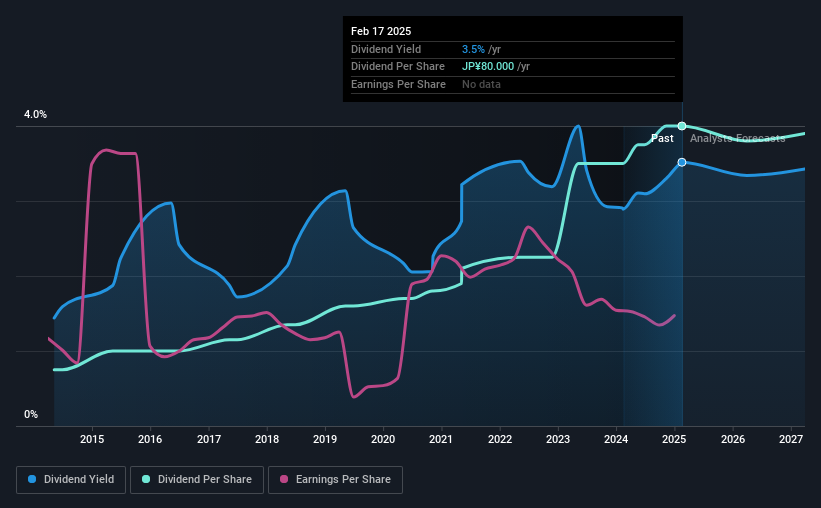Image resolution: width=821 pixels, height=508 pixels.
Task: Click the 2025 x-axis label
Action: [x=674, y=439]
